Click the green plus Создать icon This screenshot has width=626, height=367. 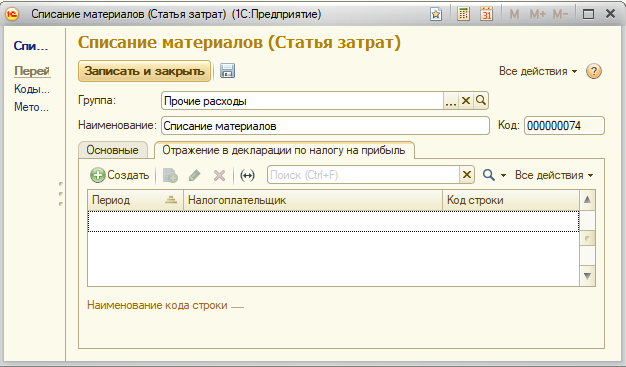click(x=97, y=175)
